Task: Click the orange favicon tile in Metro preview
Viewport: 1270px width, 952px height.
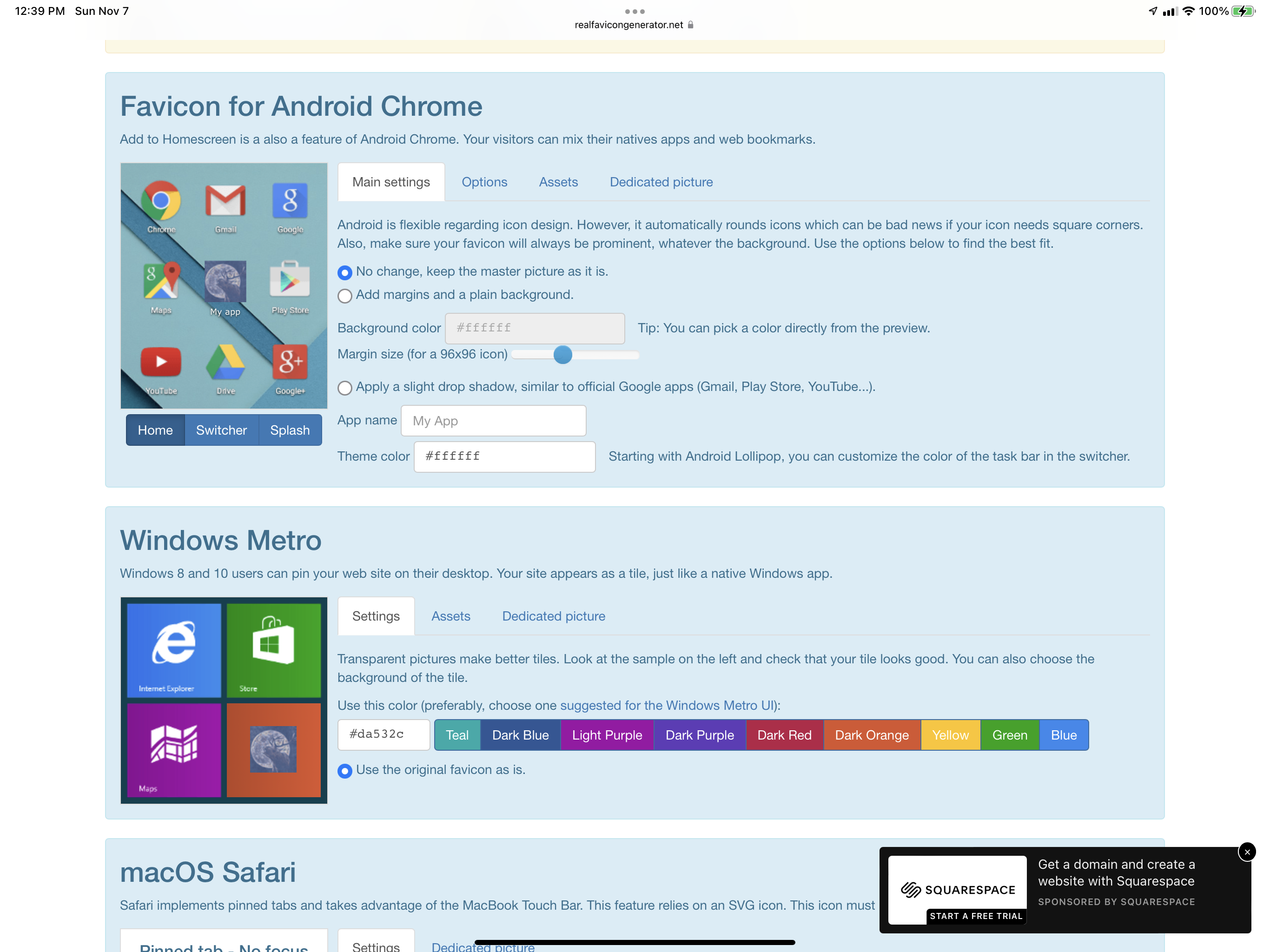Action: coord(274,749)
